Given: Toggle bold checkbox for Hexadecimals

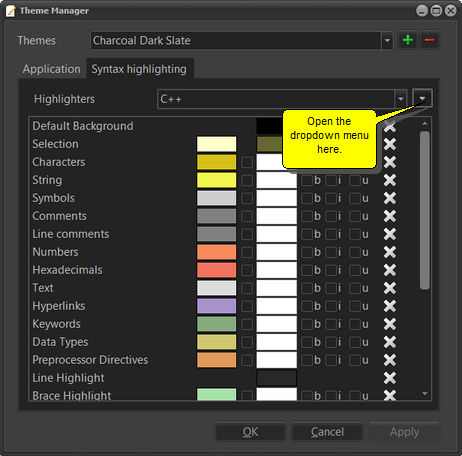Looking at the screenshot, I should tap(307, 271).
